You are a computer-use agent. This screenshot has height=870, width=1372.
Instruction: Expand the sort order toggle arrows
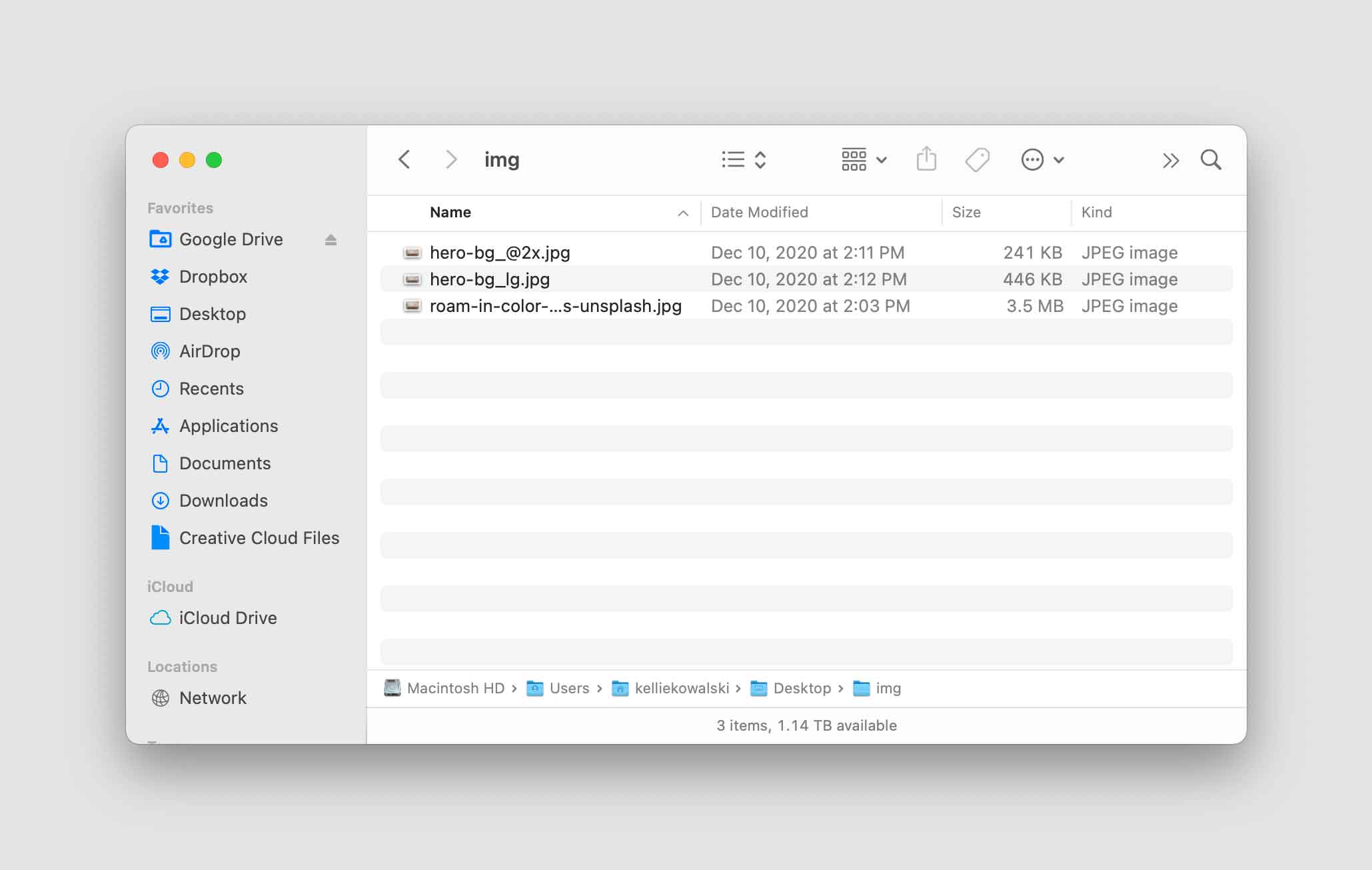coord(762,160)
